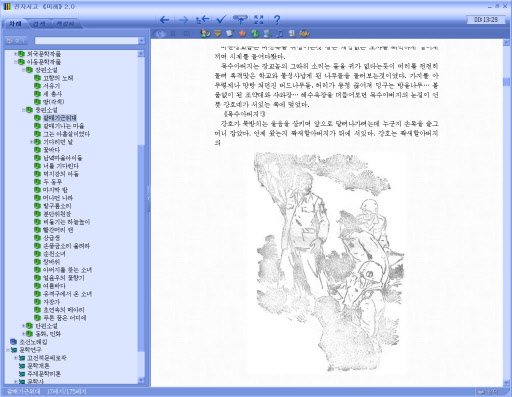Viewport: 512px width, 397px height.
Task: Click the second greyed page-view icon after globe
Action: 187,34
